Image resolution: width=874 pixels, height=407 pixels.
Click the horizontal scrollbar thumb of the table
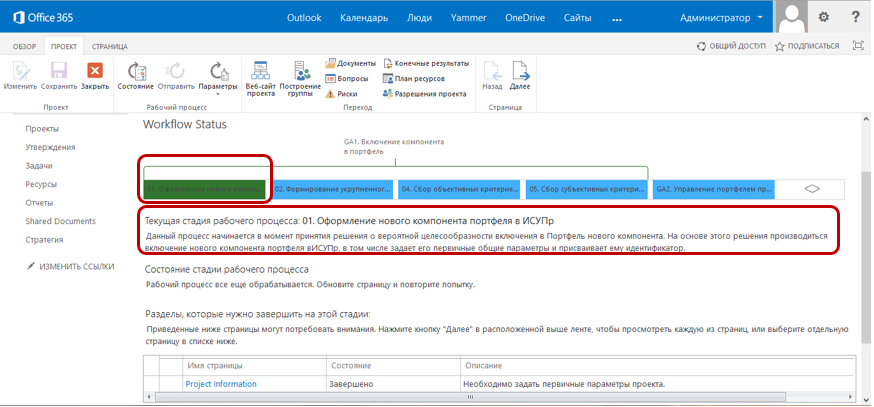pyautogui.click(x=470, y=396)
